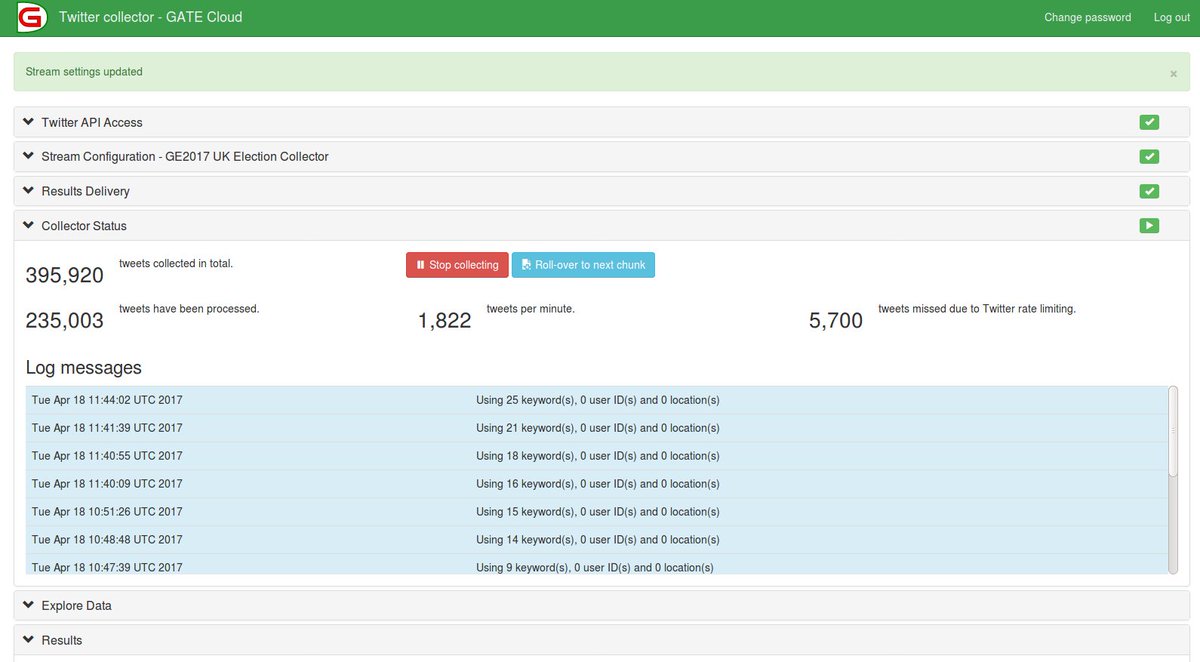The image size is (1200, 662).
Task: Open the Change password link
Action: tap(1087, 17)
